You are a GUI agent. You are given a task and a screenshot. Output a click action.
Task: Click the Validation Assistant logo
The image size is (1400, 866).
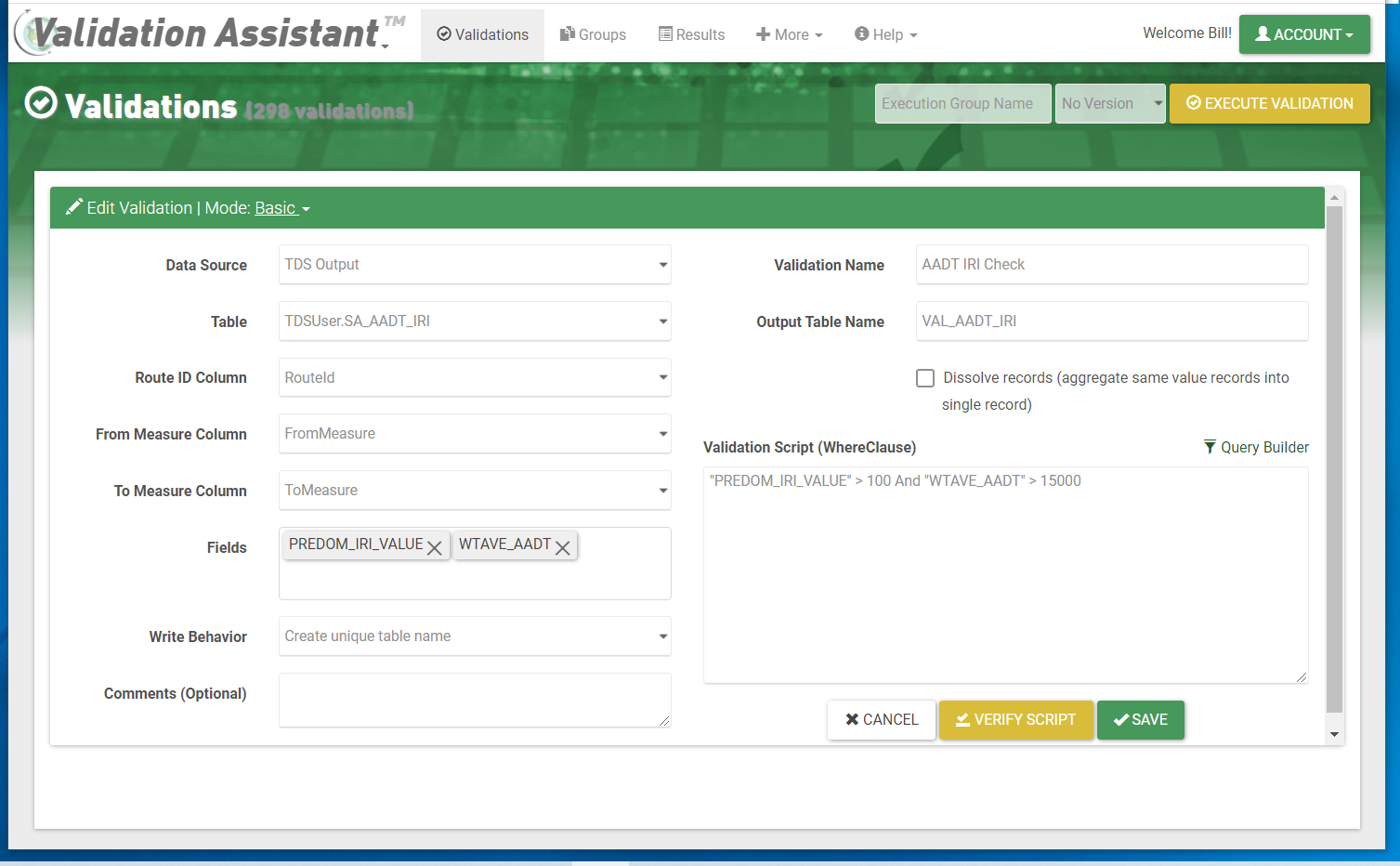210,33
